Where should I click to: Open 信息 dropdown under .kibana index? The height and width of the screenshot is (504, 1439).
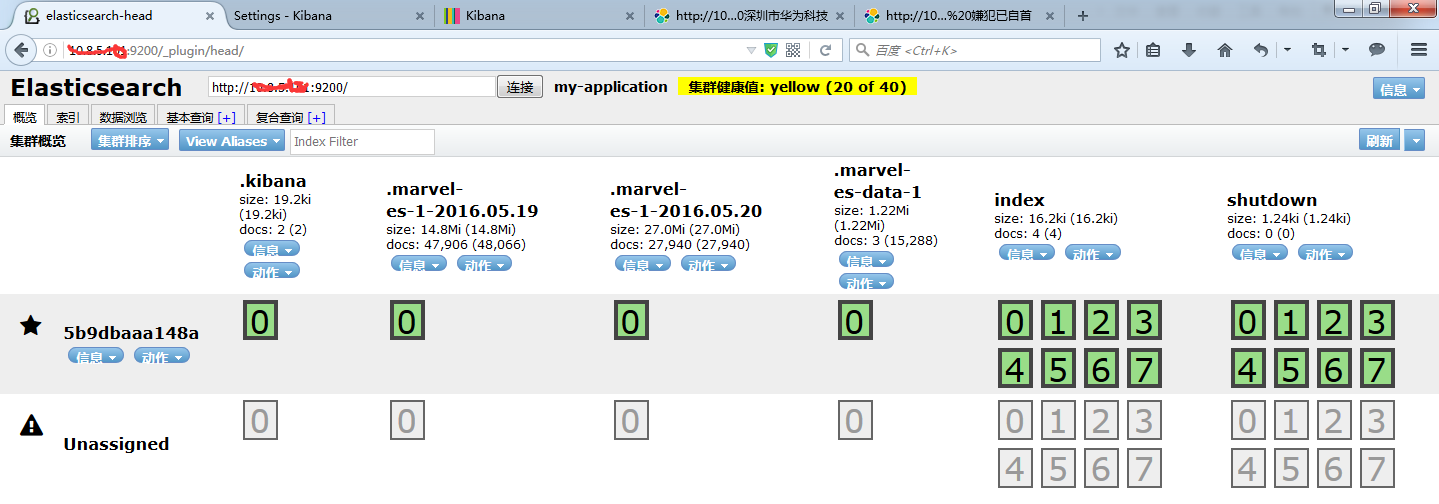(x=272, y=250)
